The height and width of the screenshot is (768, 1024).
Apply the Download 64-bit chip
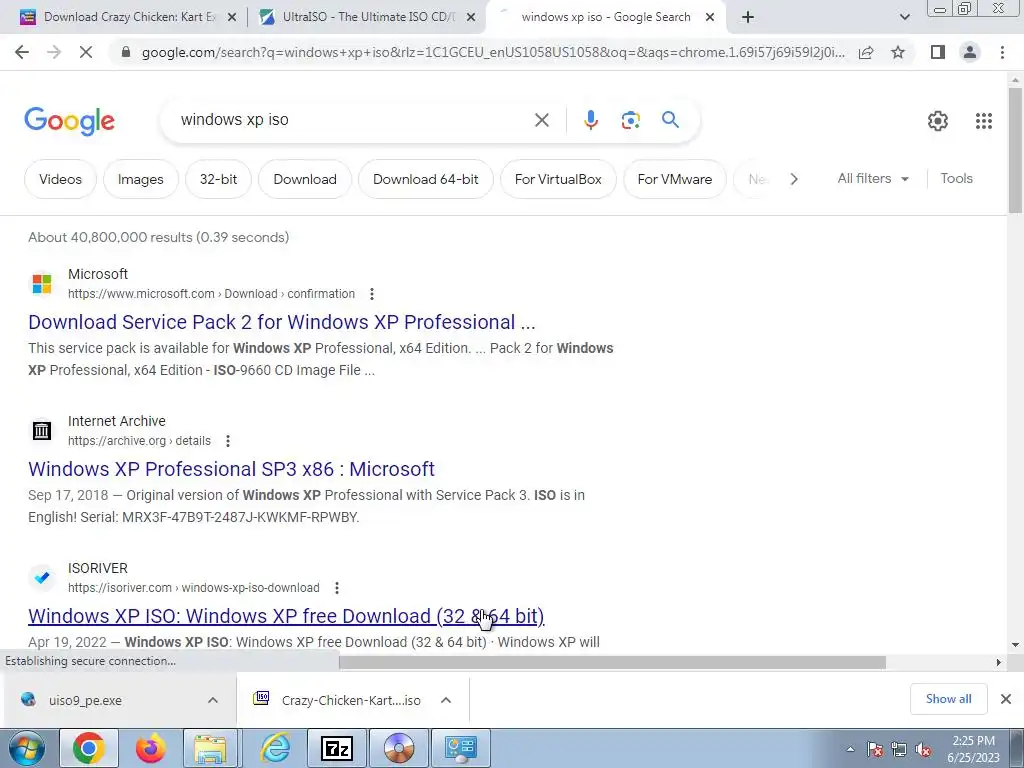click(426, 179)
